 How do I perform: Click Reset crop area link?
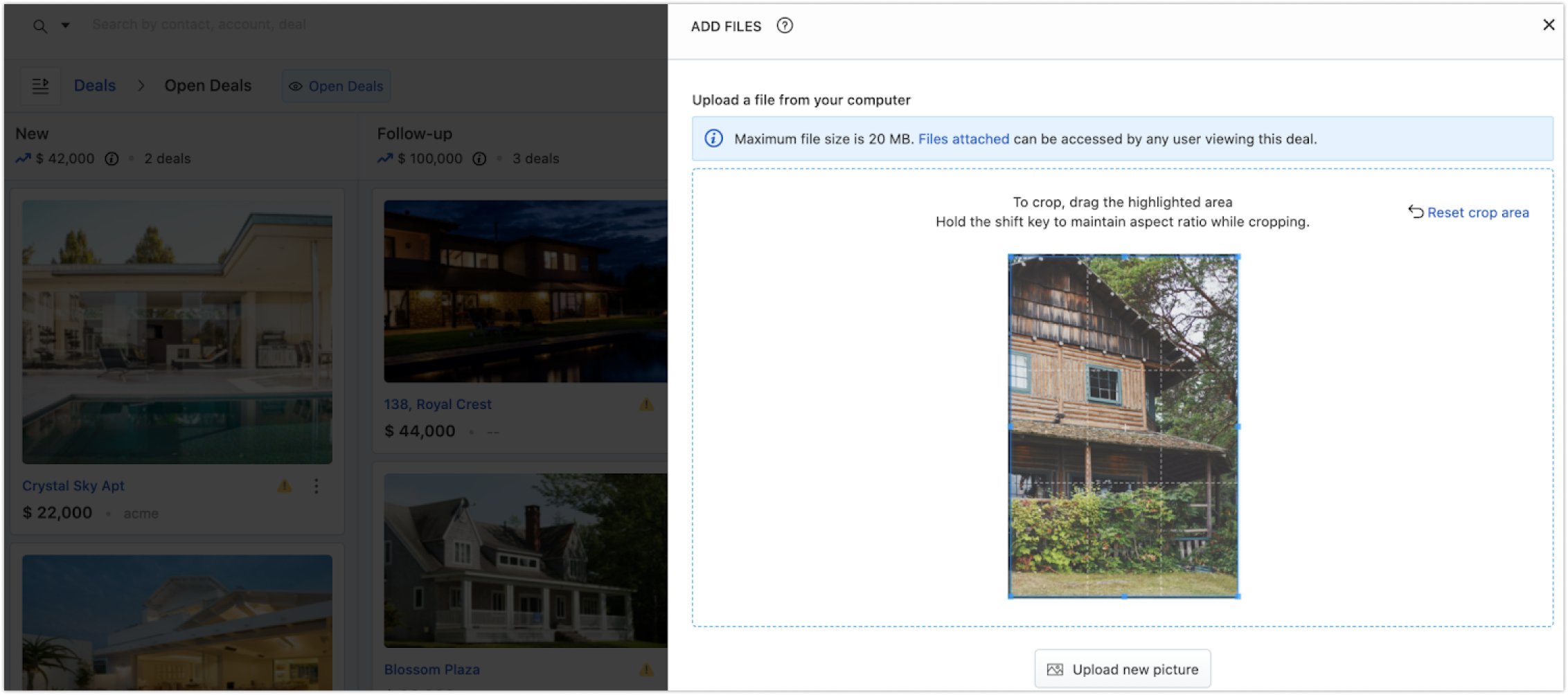click(1469, 213)
